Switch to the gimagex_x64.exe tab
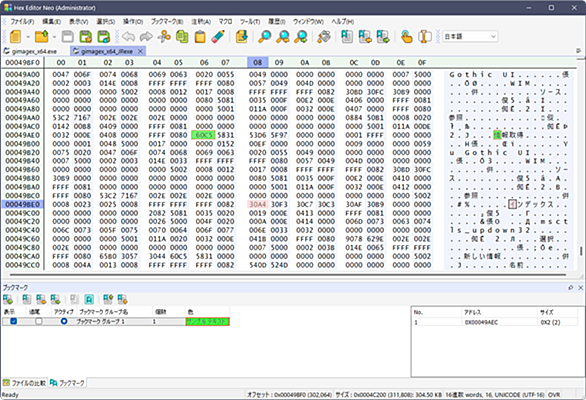 34,51
